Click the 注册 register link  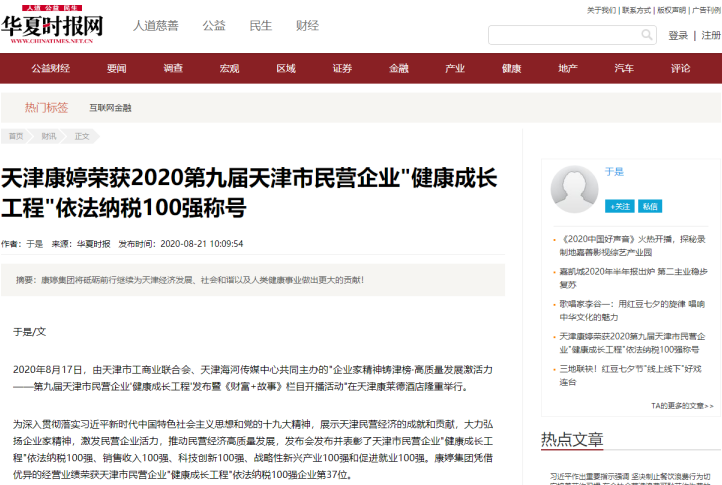[x=710, y=35]
